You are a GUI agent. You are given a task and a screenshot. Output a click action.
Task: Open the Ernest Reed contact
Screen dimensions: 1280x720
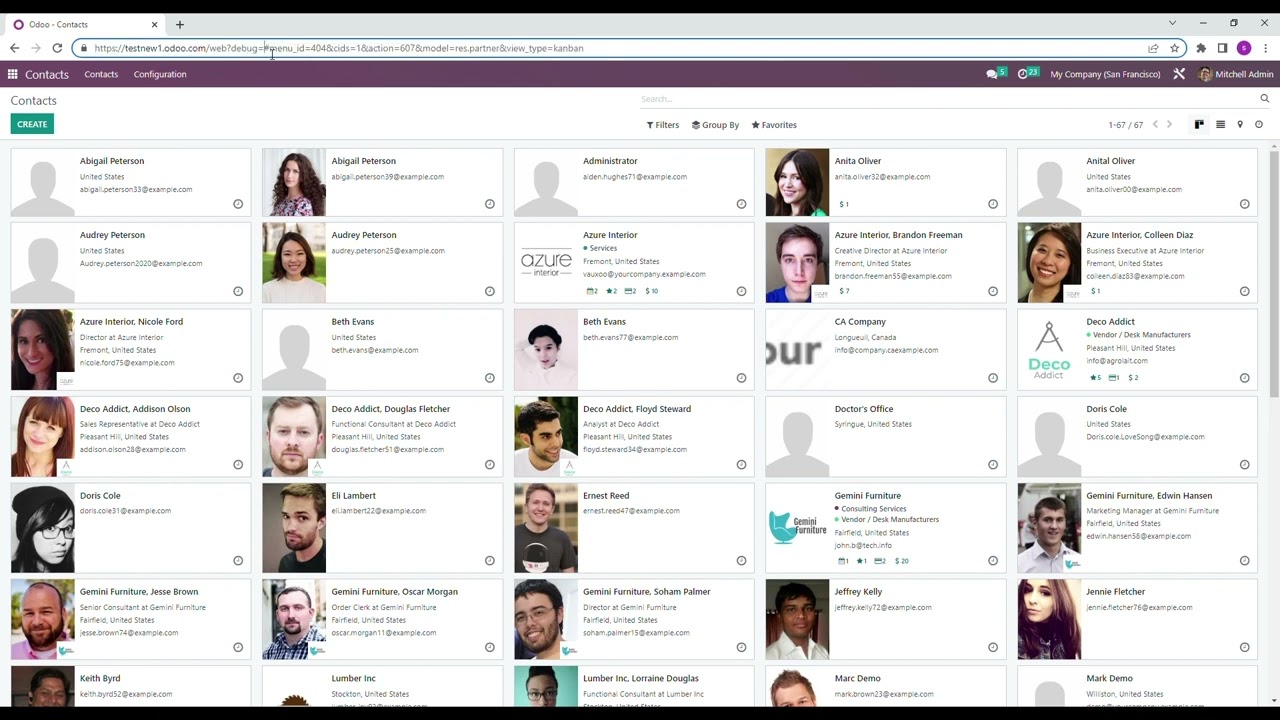pyautogui.click(x=634, y=529)
